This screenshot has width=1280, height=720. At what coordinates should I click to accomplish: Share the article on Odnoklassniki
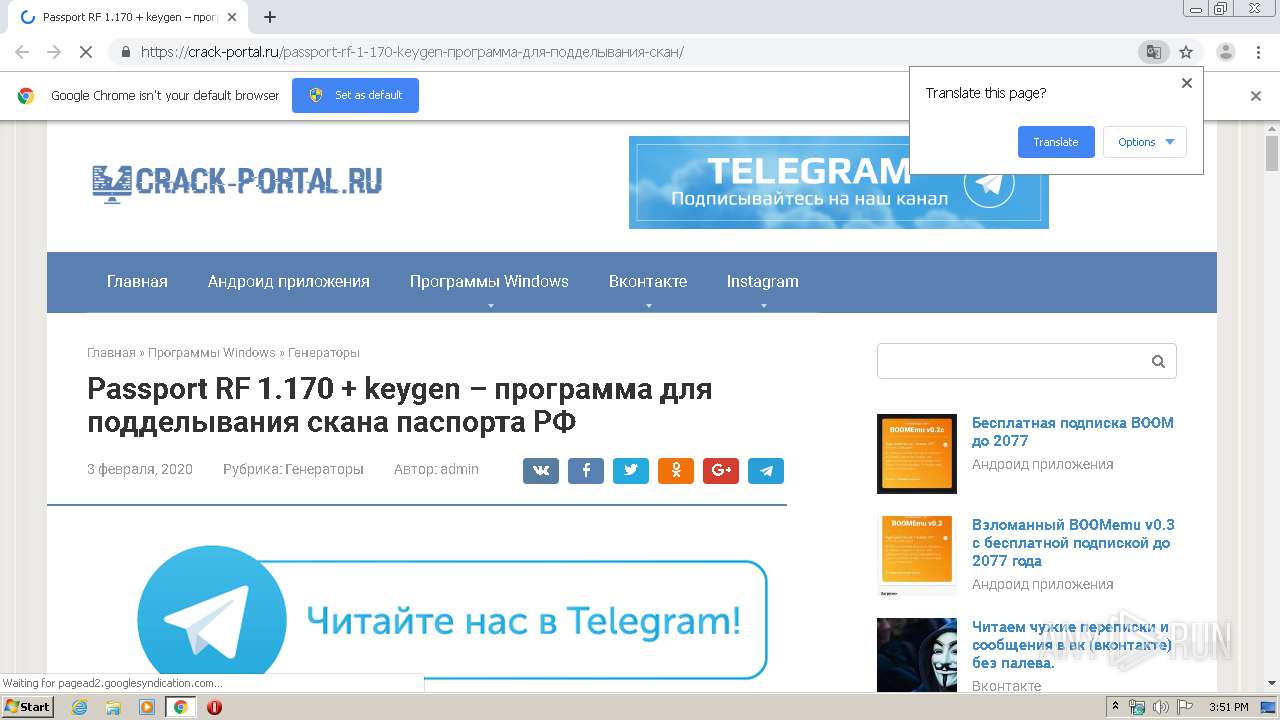(x=676, y=471)
